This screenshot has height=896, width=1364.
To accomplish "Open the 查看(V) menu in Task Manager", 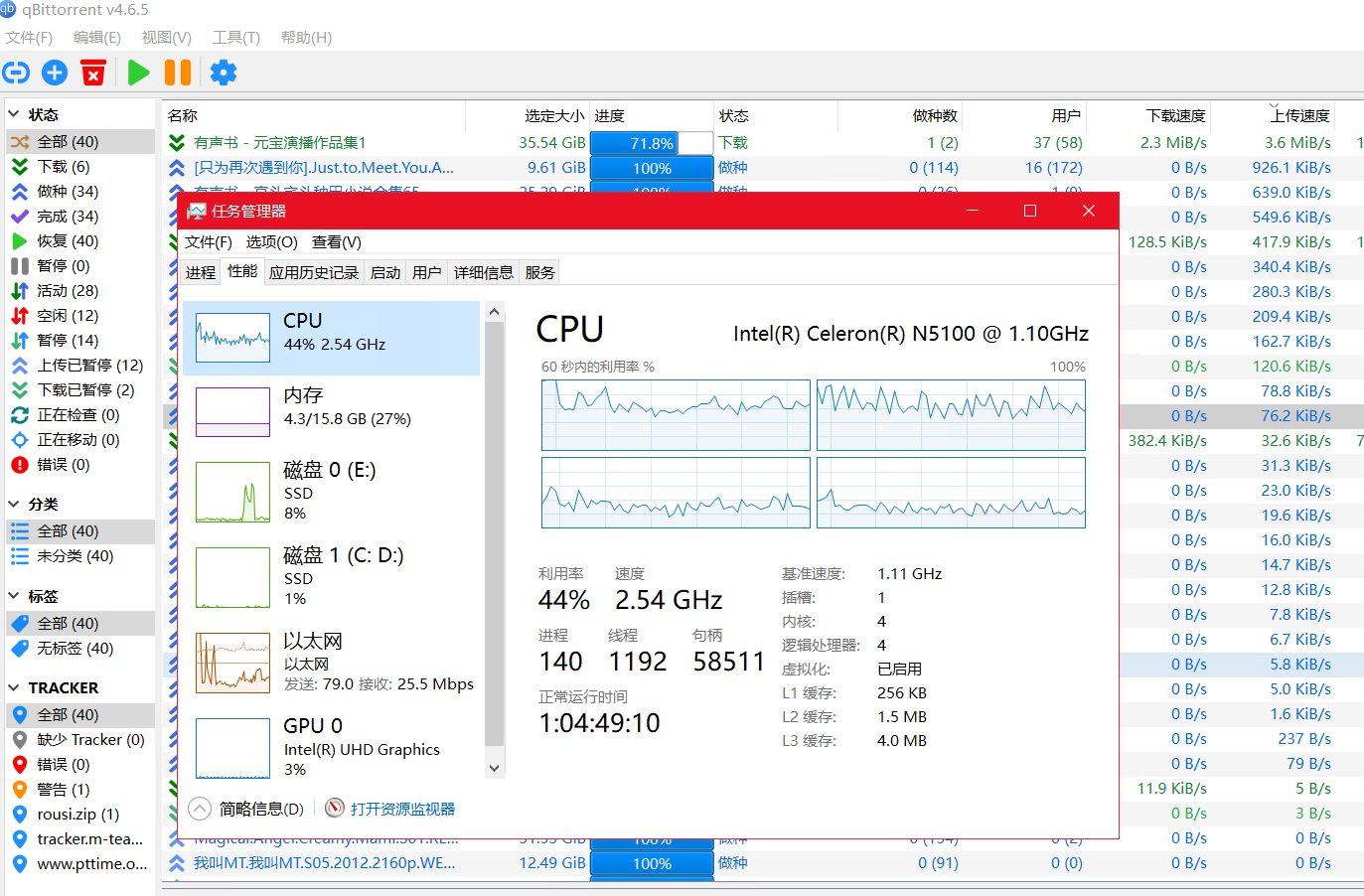I will click(x=336, y=242).
